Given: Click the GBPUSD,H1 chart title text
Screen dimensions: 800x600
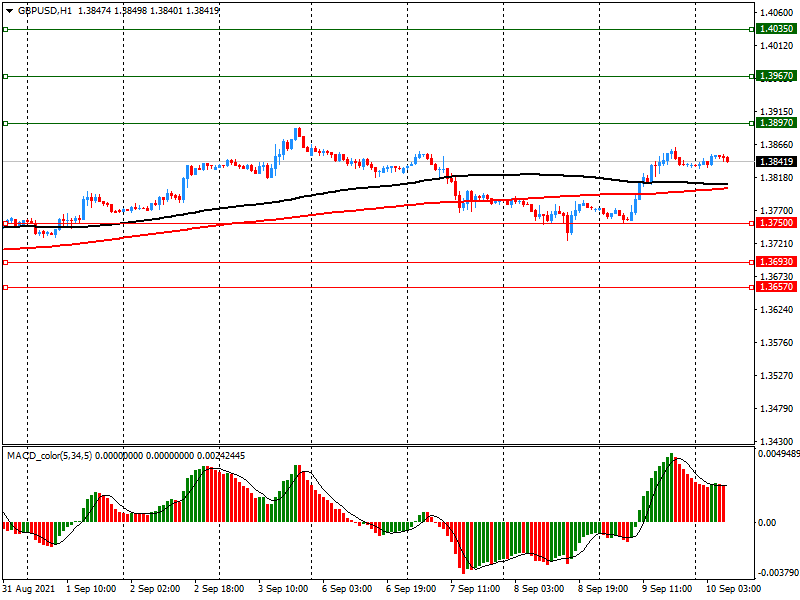Looking at the screenshot, I should tap(45, 11).
